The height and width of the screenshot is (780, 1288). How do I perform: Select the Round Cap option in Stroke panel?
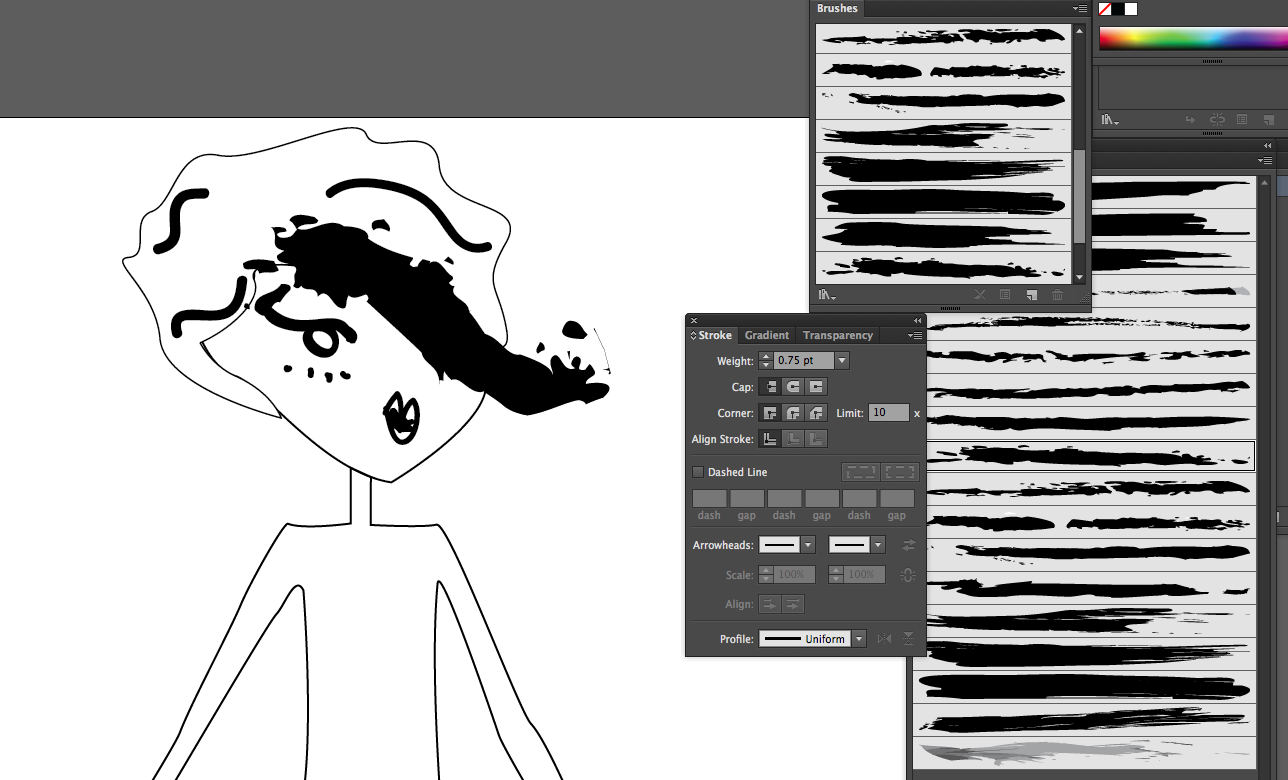tap(793, 386)
